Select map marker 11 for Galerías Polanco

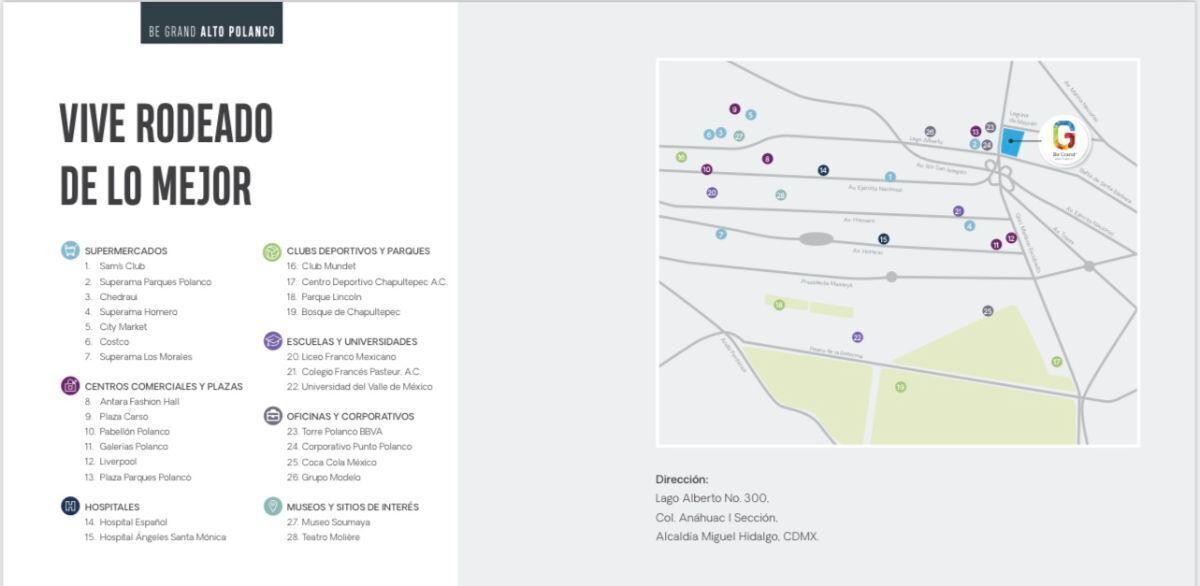996,245
